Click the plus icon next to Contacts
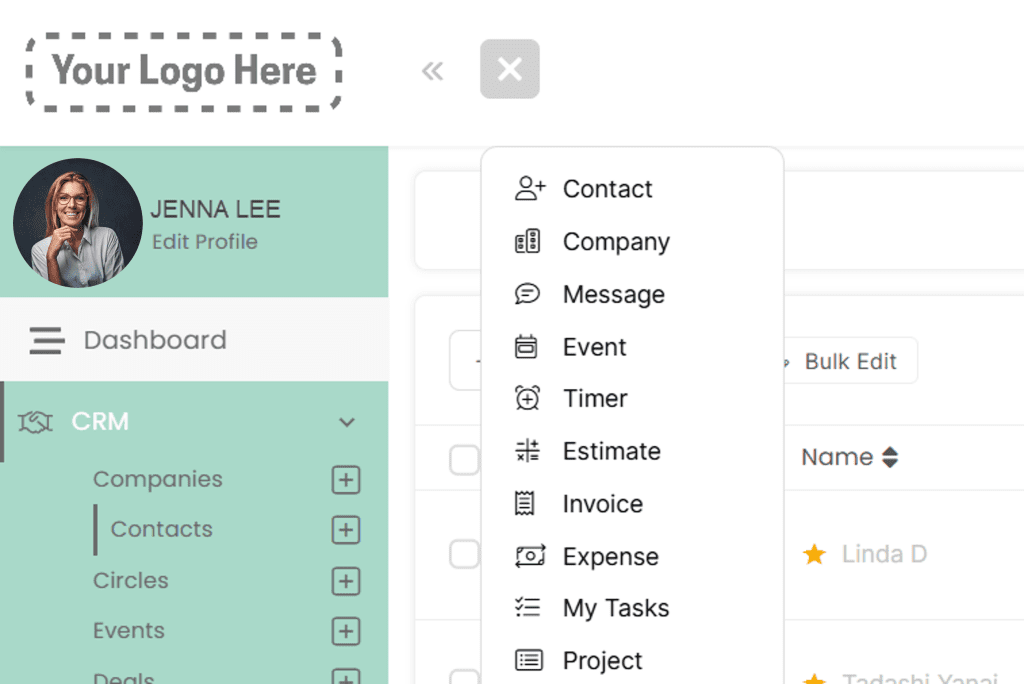Screen dimensions: 1024x684 345,530
